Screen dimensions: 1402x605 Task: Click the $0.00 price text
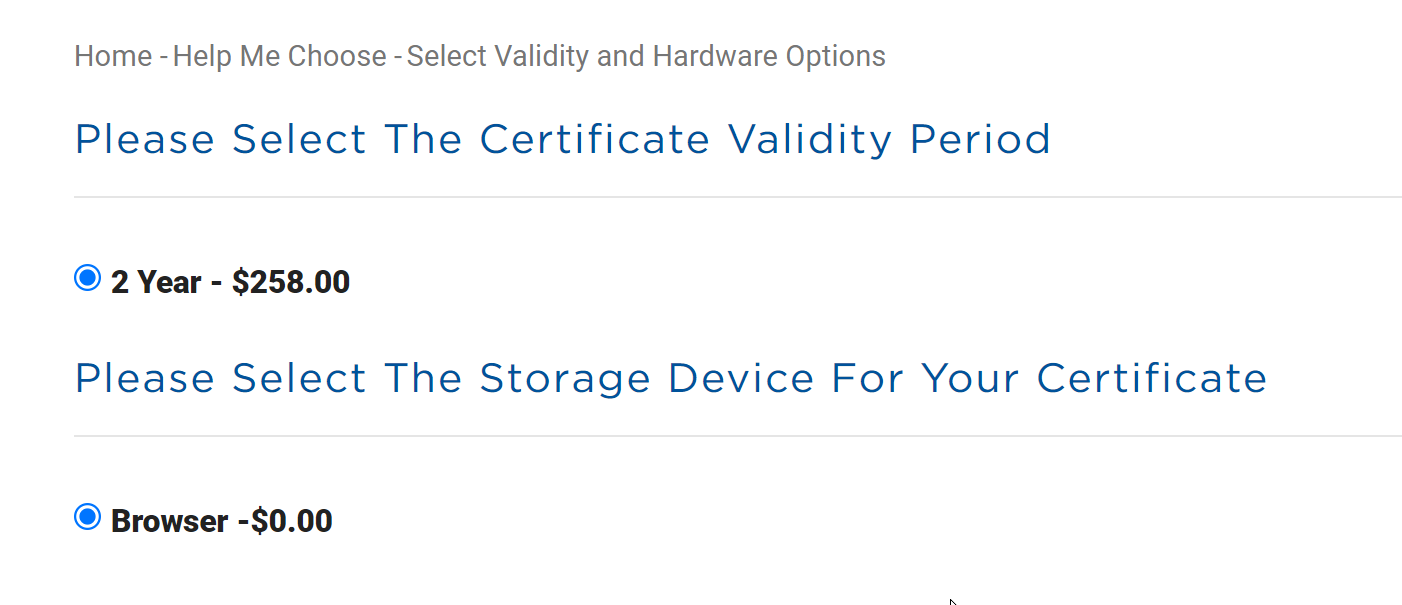(x=292, y=522)
